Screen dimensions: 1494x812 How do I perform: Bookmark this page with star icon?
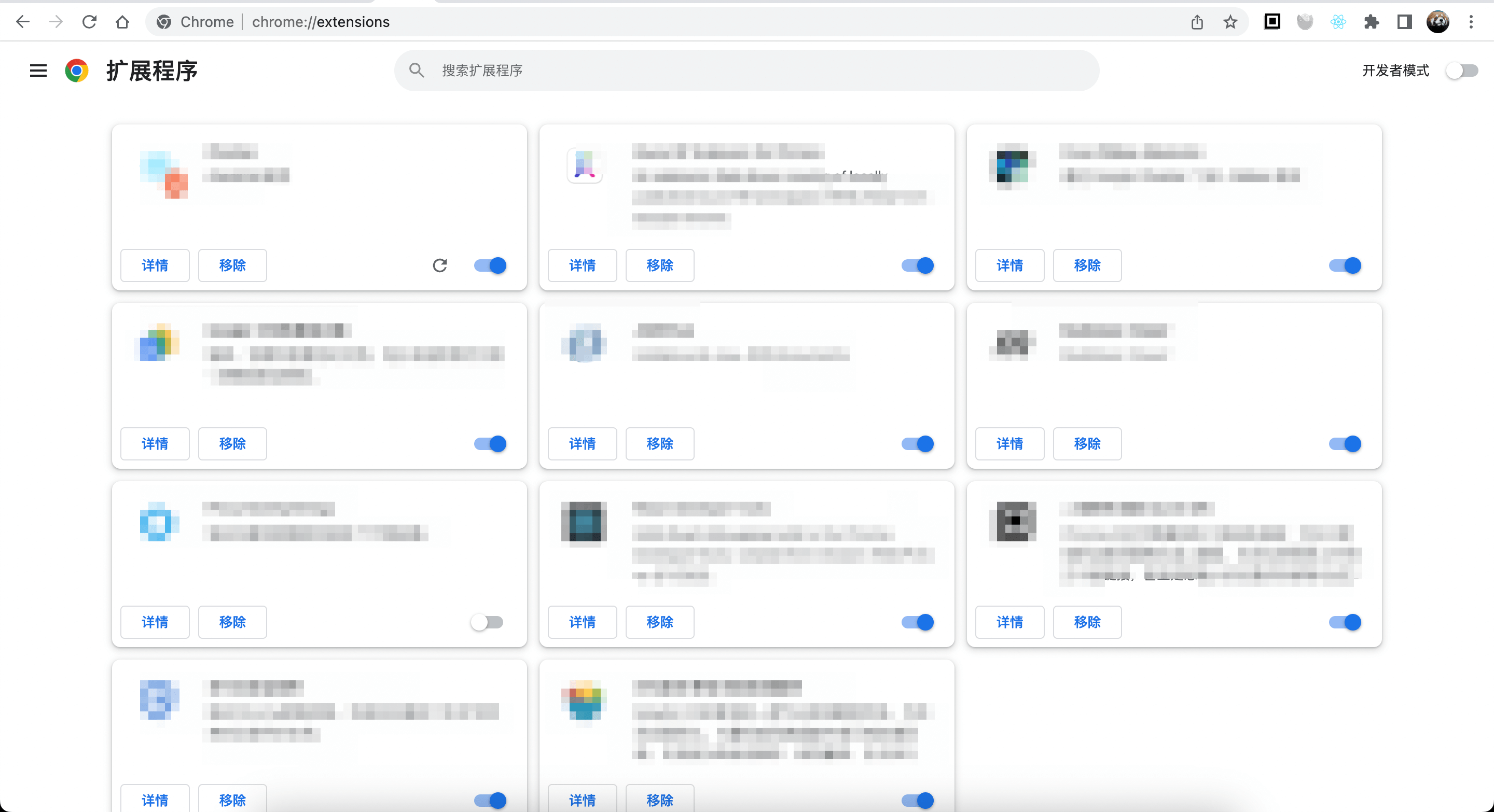[x=1230, y=22]
